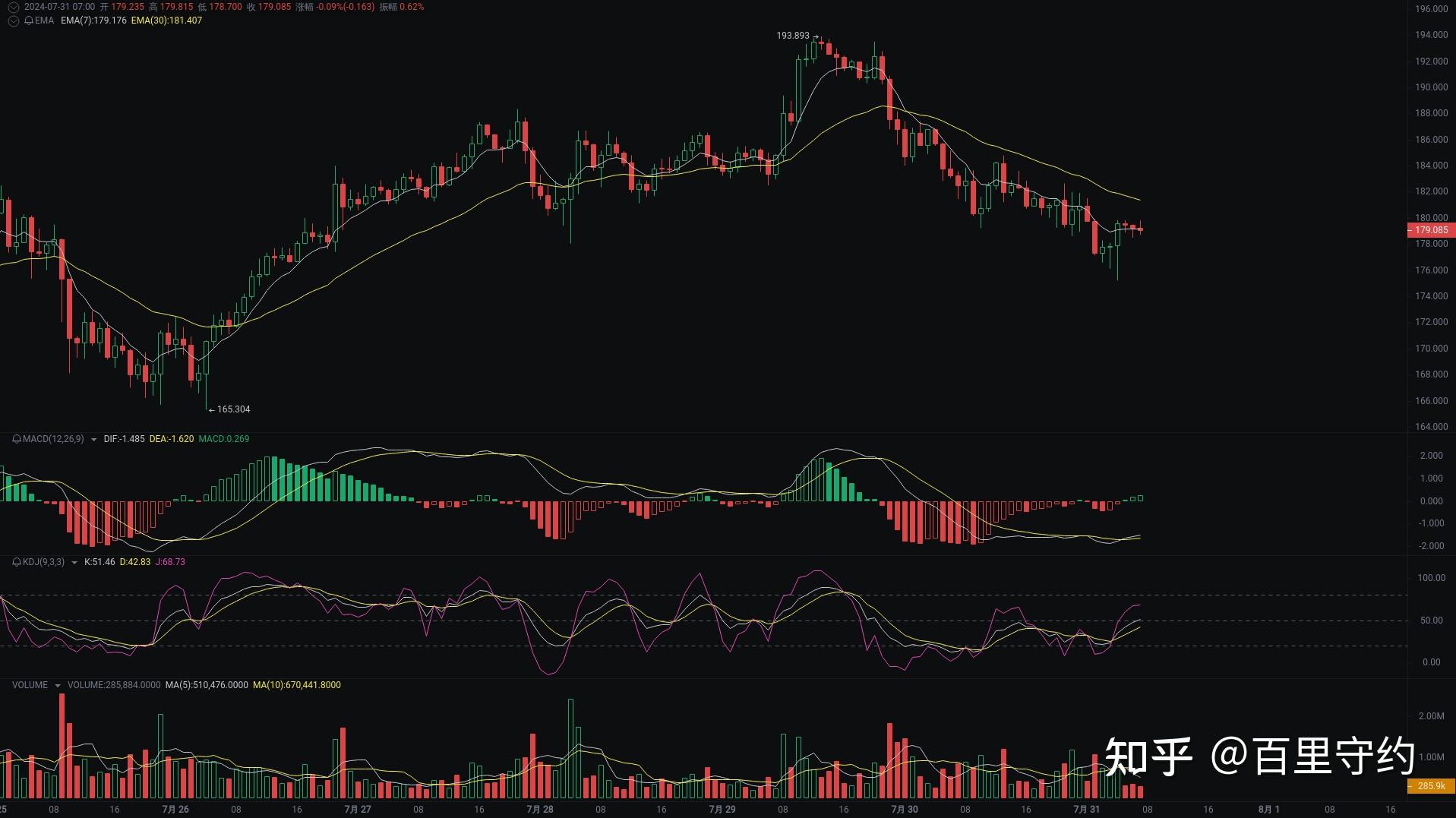Collapse the EMA indicator row chevron
This screenshot has height=818, width=1456.
[x=13, y=21]
